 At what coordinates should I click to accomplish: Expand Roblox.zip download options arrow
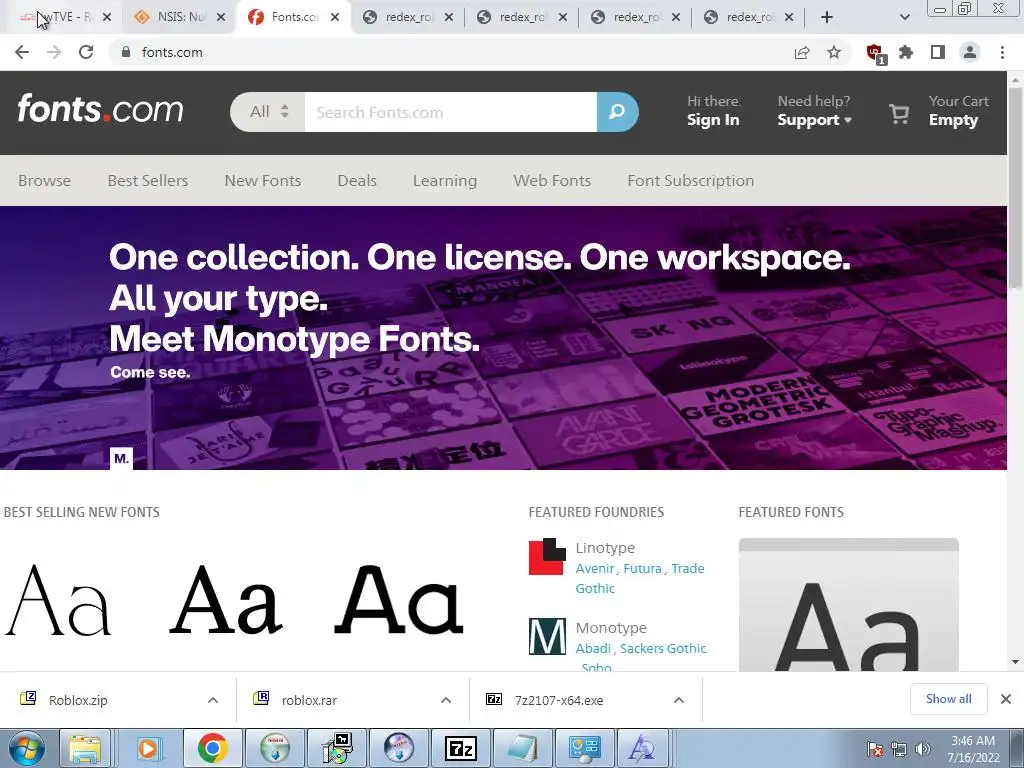[x=213, y=700]
